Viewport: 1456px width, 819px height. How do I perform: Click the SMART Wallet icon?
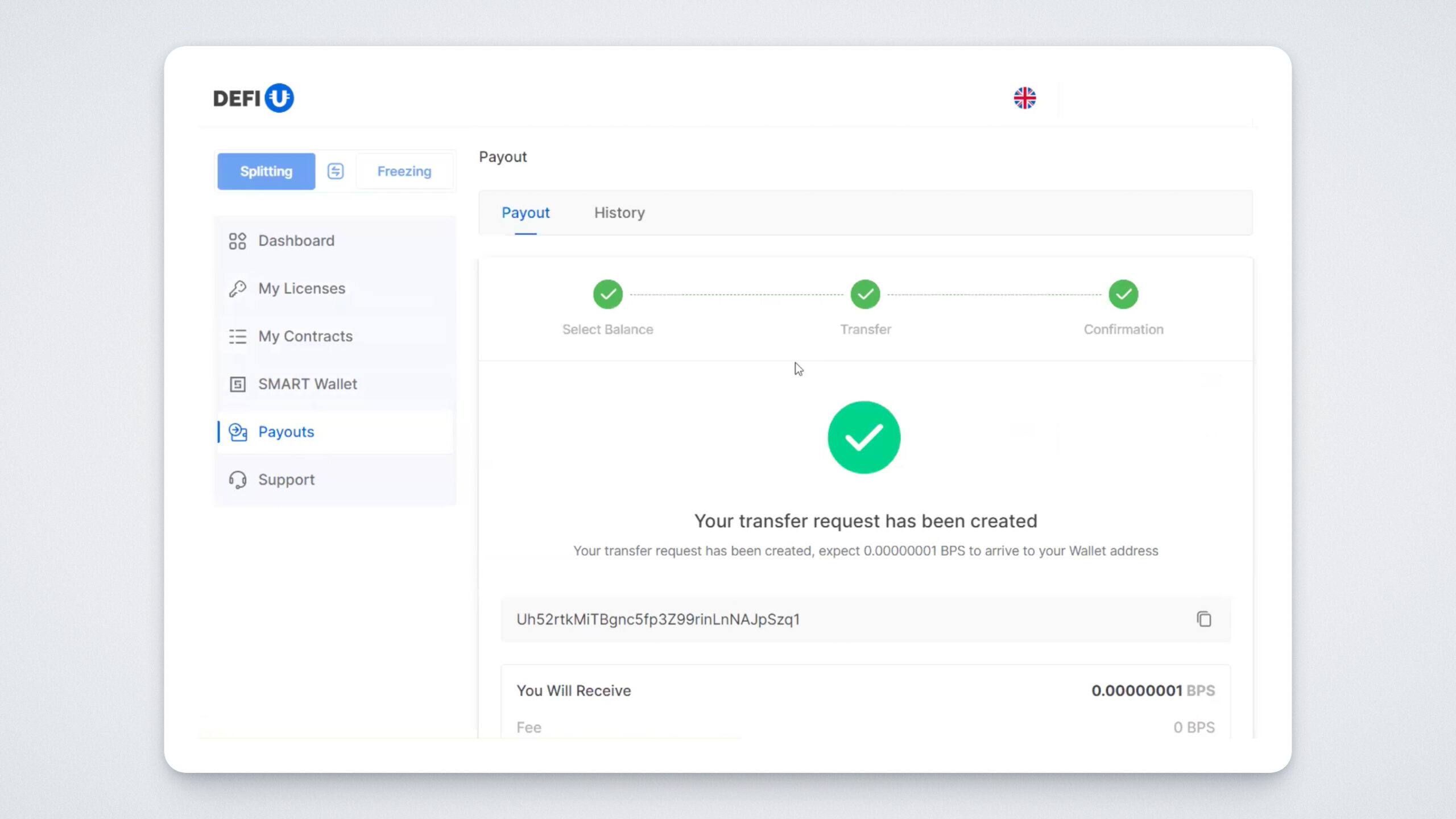point(237,384)
